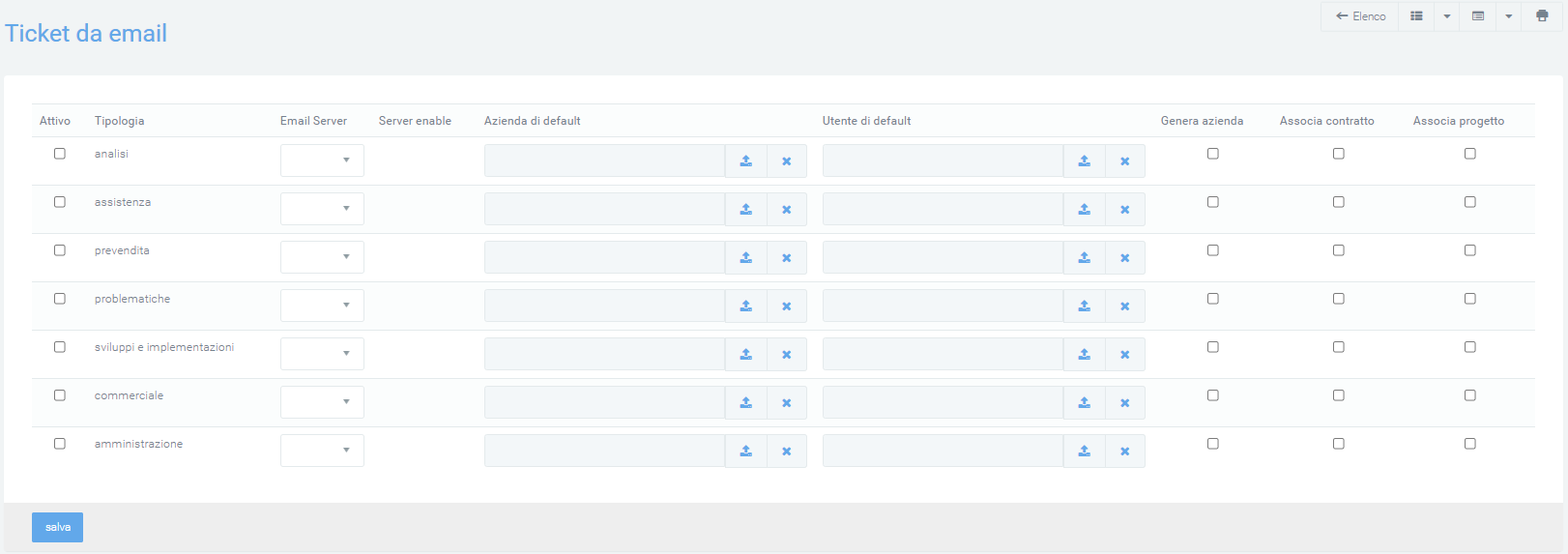1568x554 pixels.
Task: Open Email Server dropdown for analisi
Action: pyautogui.click(x=322, y=160)
